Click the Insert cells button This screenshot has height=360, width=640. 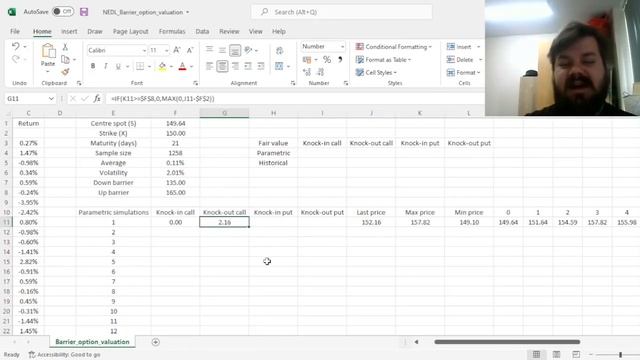pos(459,47)
